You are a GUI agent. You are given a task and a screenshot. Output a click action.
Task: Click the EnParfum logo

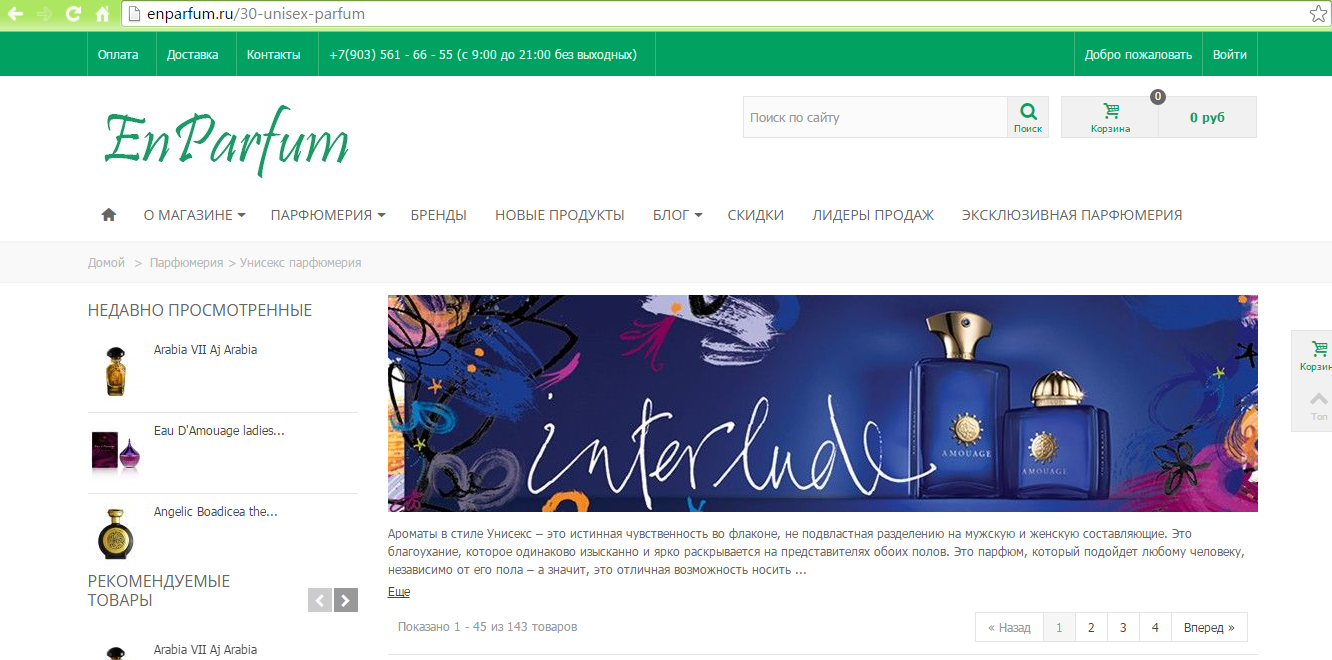click(x=226, y=141)
